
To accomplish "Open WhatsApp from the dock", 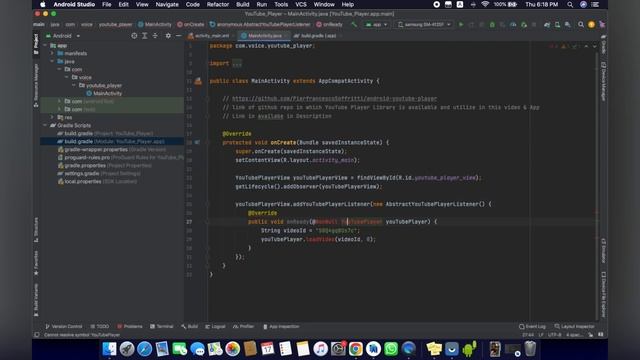I will click(x=391, y=349).
